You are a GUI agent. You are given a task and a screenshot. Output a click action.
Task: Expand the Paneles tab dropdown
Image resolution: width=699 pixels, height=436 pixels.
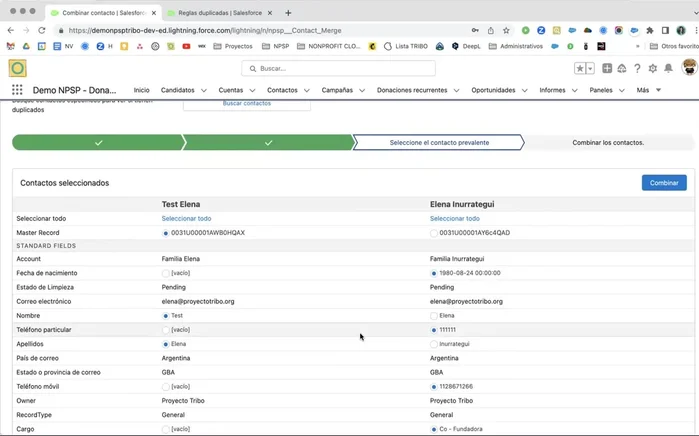[x=622, y=90]
